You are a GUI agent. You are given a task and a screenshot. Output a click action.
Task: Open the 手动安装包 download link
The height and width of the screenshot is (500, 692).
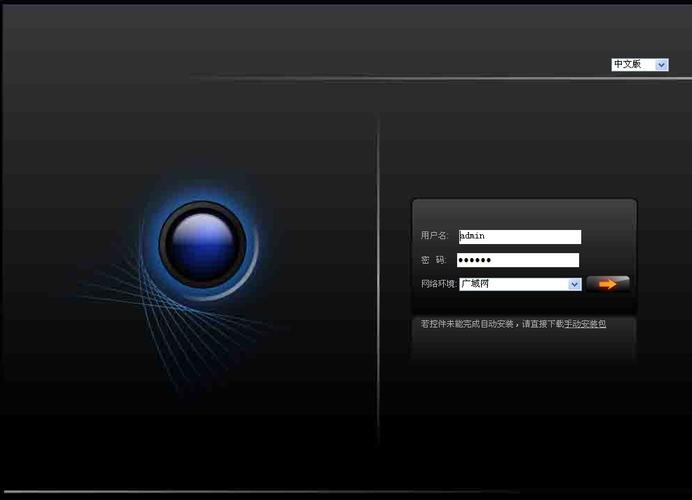(x=585, y=324)
